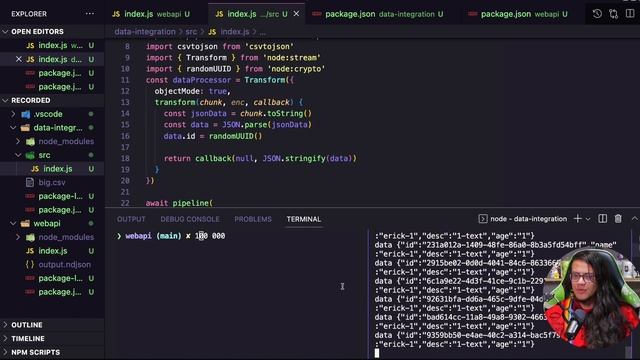Close the active index.js src tab
The image size is (640, 360).
(x=296, y=14)
